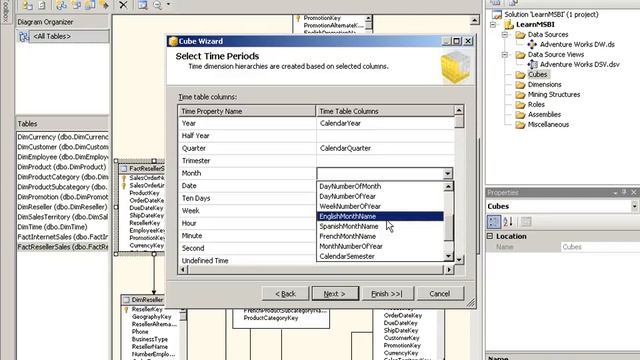
Task: Click Cancel in the Cube Wizard
Action: click(440, 293)
